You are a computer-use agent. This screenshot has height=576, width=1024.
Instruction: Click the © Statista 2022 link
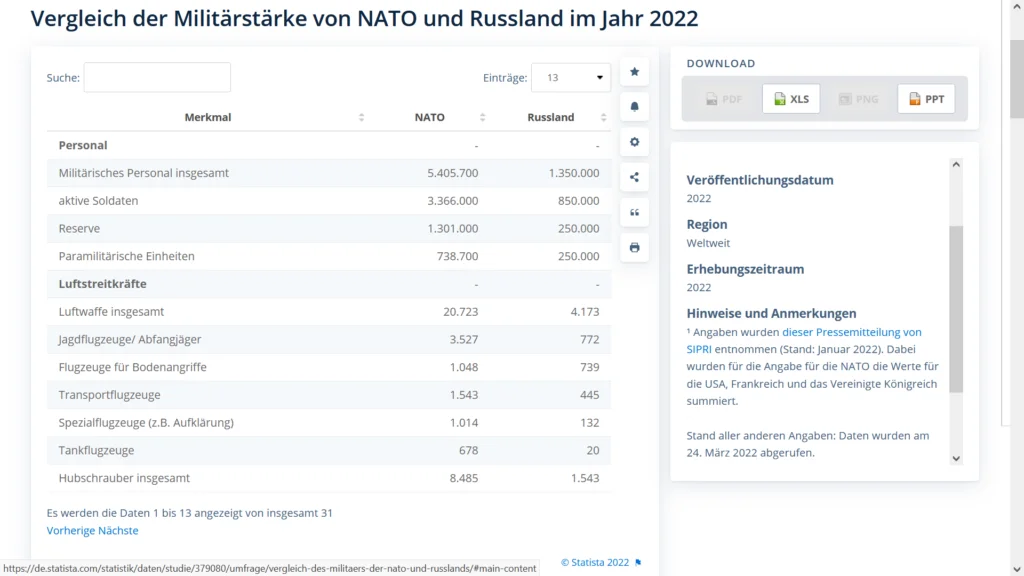(595, 562)
